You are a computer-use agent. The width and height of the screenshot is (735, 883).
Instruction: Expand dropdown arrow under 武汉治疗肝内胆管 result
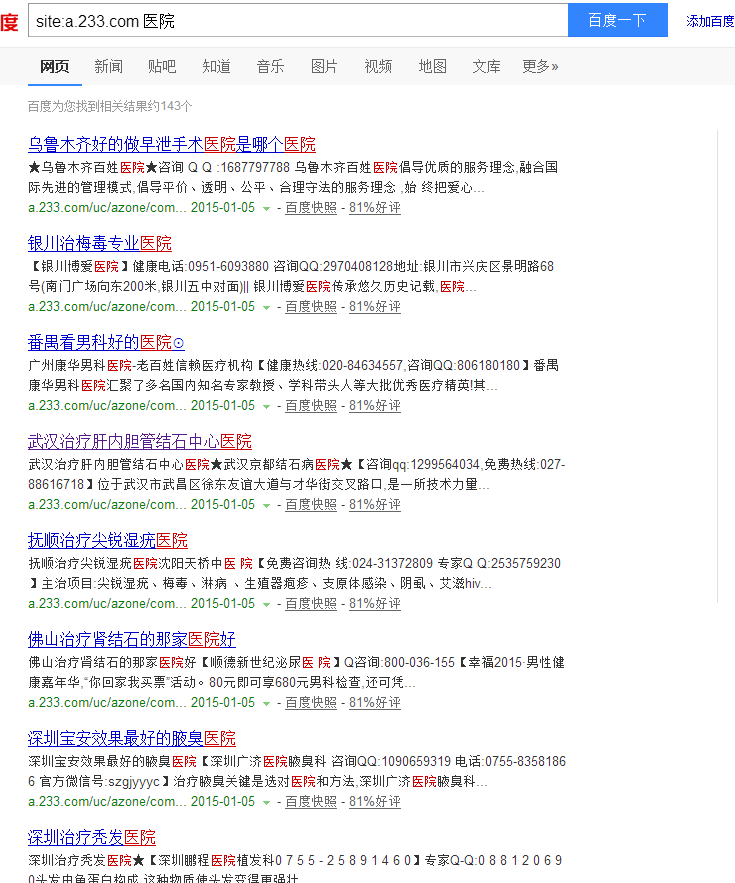266,506
